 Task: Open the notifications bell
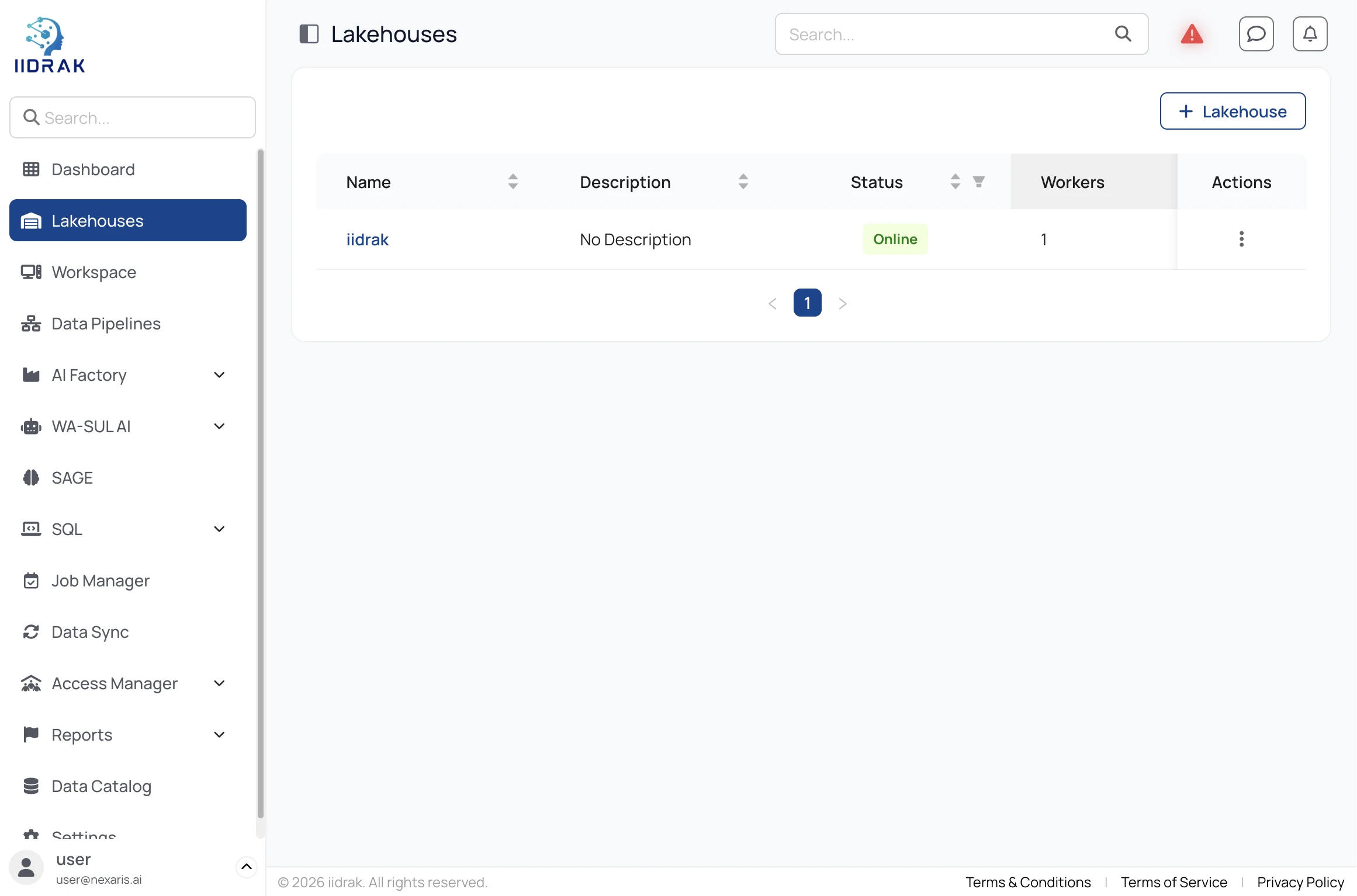click(1310, 34)
